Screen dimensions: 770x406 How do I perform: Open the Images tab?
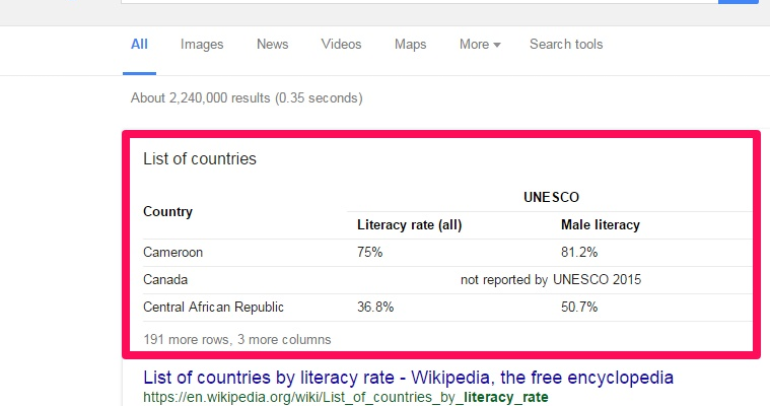tap(201, 44)
